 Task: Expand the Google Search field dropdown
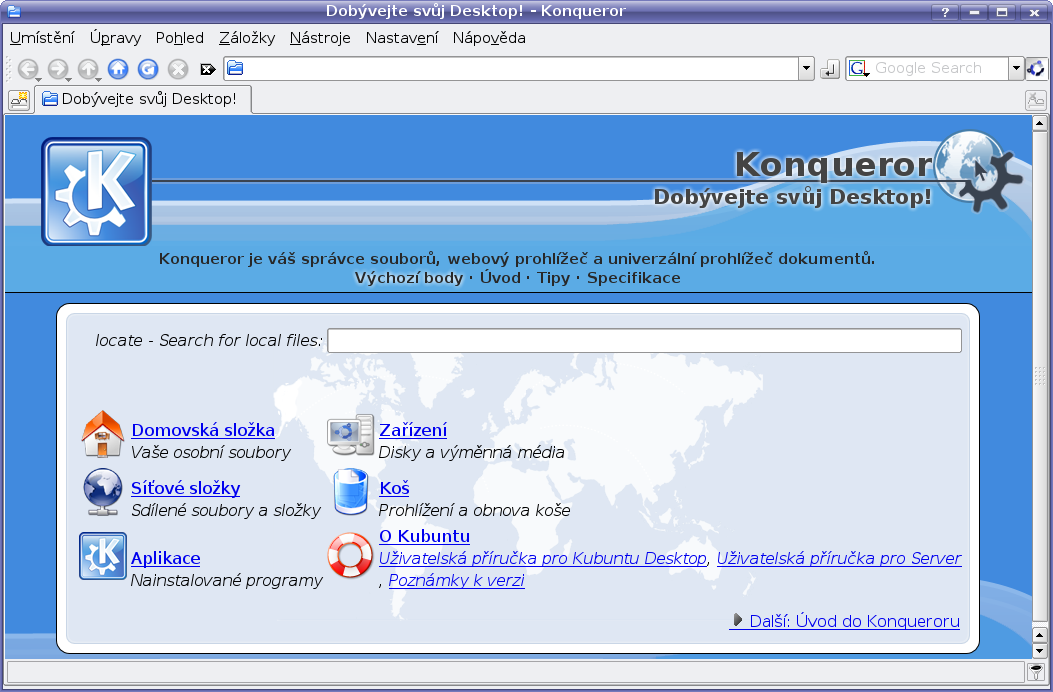click(1016, 69)
